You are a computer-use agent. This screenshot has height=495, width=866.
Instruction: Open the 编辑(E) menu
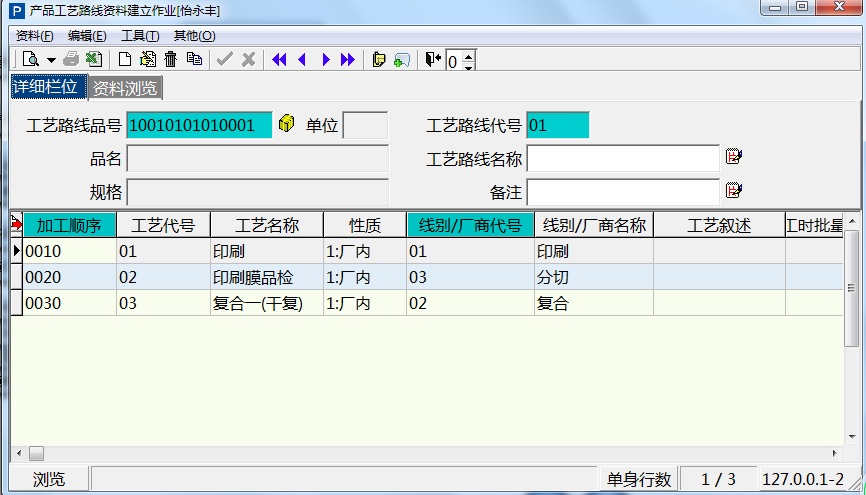[87, 36]
